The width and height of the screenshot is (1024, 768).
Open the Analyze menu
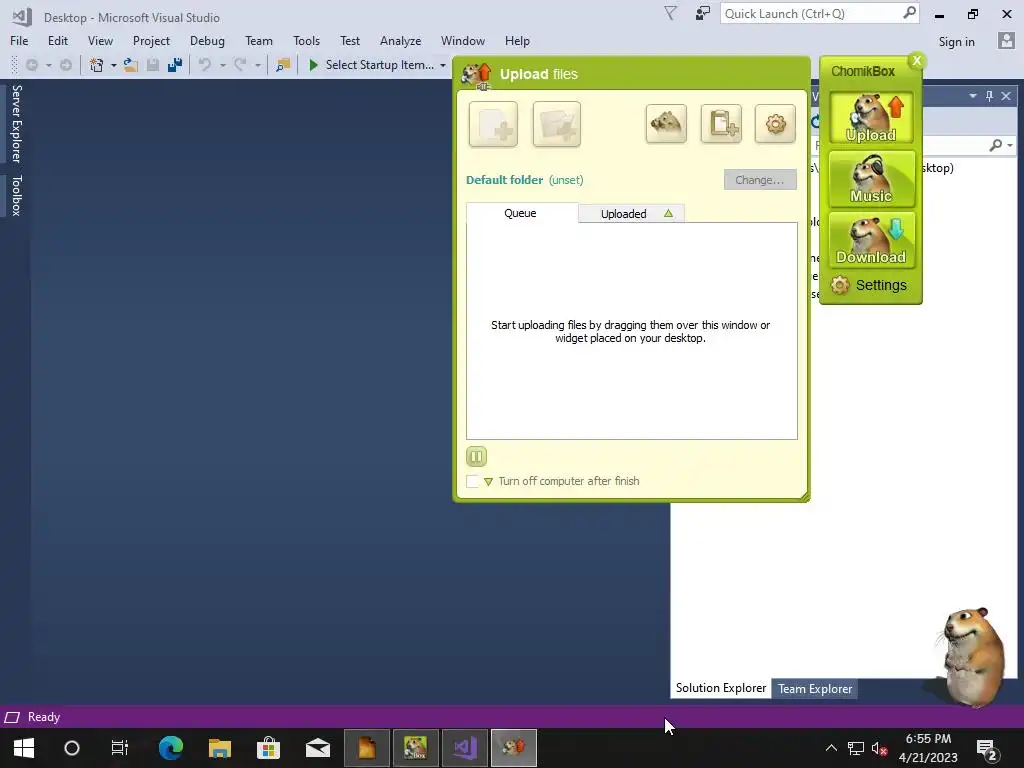(x=400, y=40)
